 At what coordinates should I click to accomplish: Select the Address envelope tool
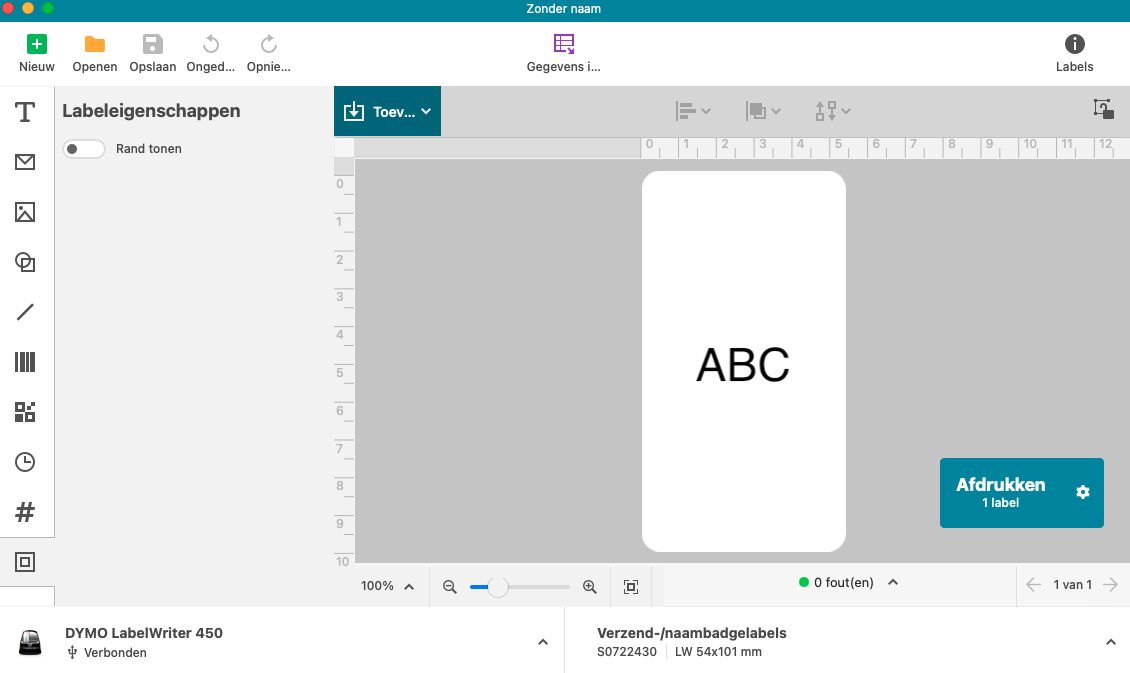(25, 162)
